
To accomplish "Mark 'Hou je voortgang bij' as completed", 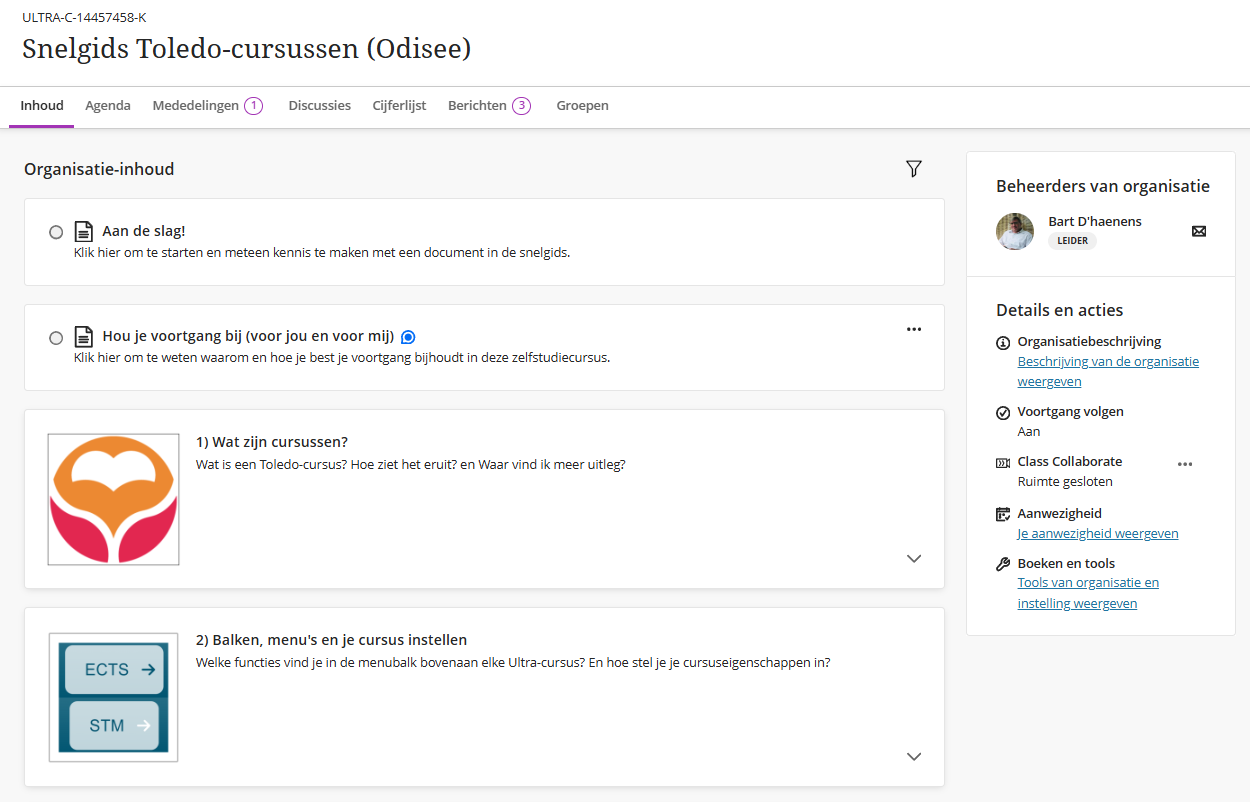I will (56, 338).
